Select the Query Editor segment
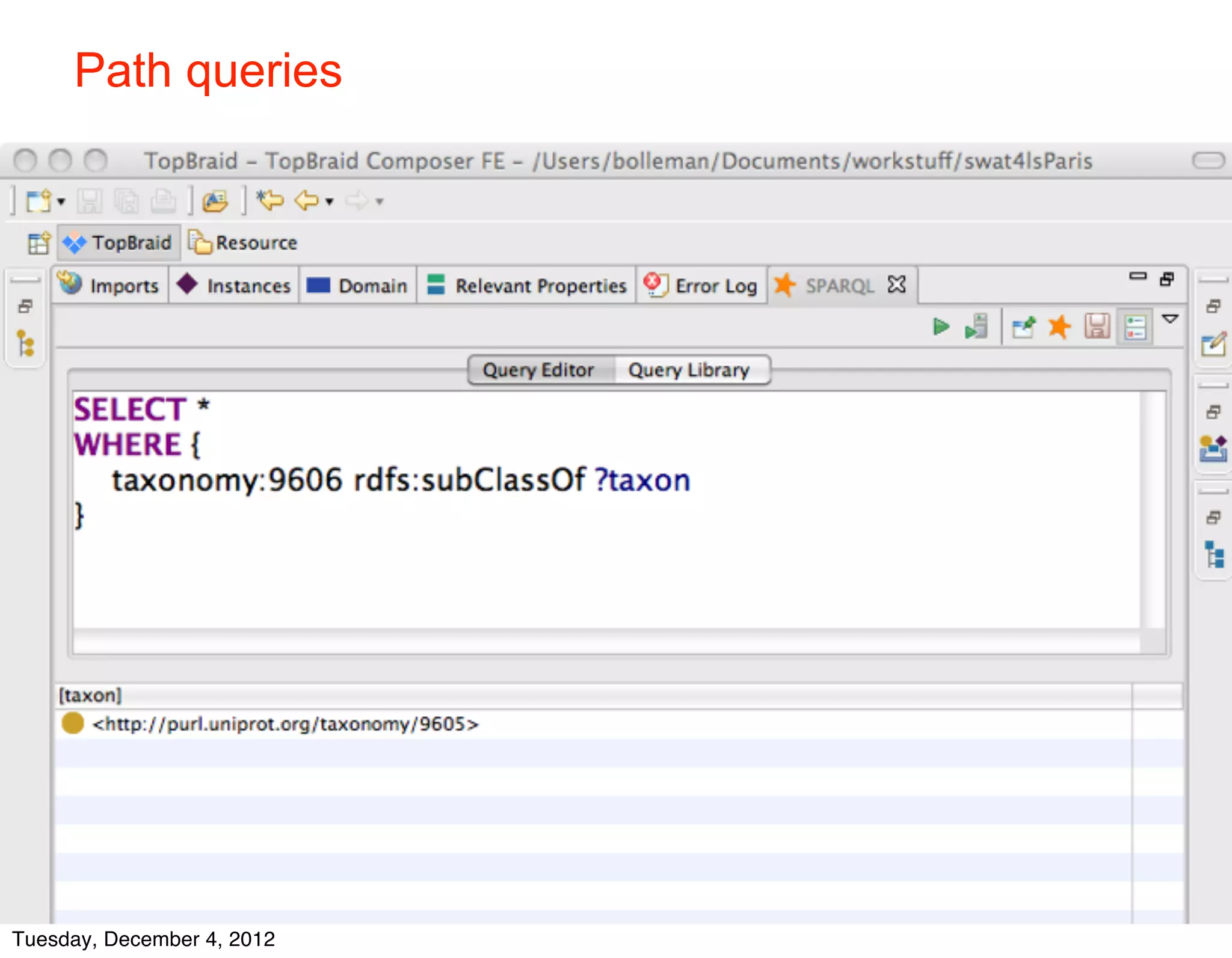Screen dimensions: 1232x958 point(538,370)
